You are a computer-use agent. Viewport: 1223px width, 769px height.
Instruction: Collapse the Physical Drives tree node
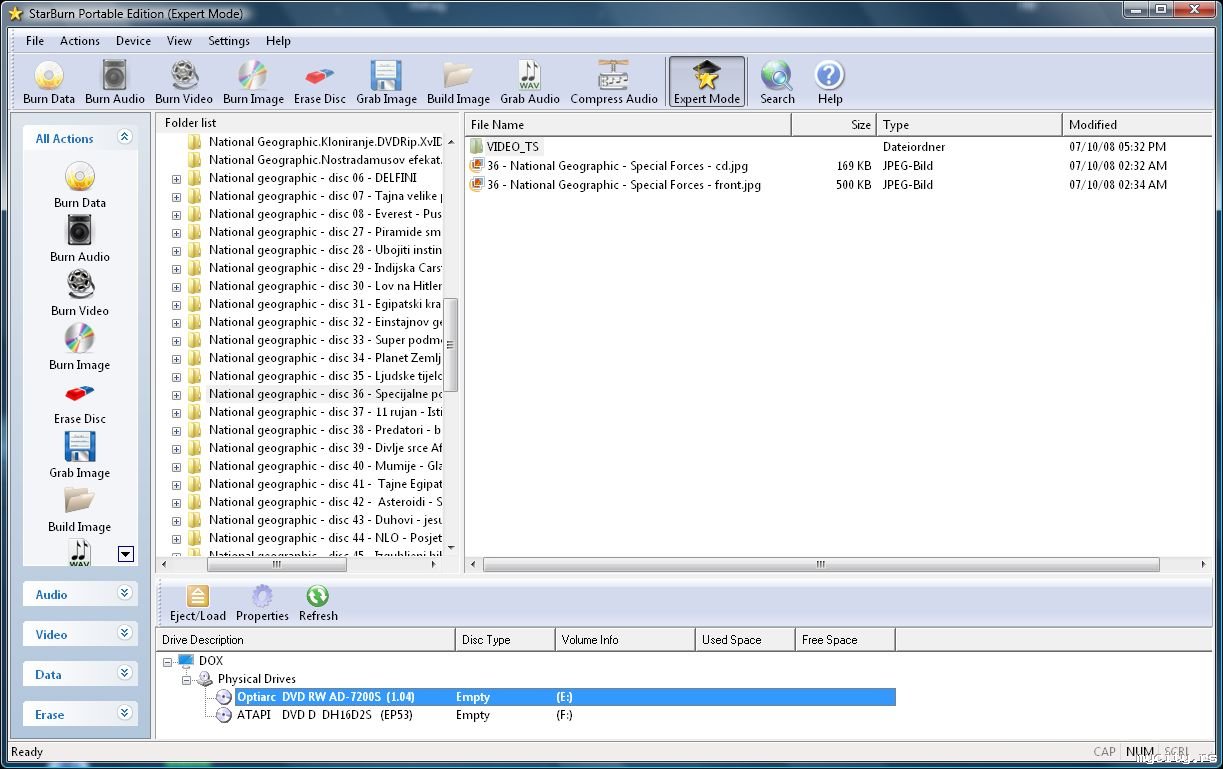(186, 679)
